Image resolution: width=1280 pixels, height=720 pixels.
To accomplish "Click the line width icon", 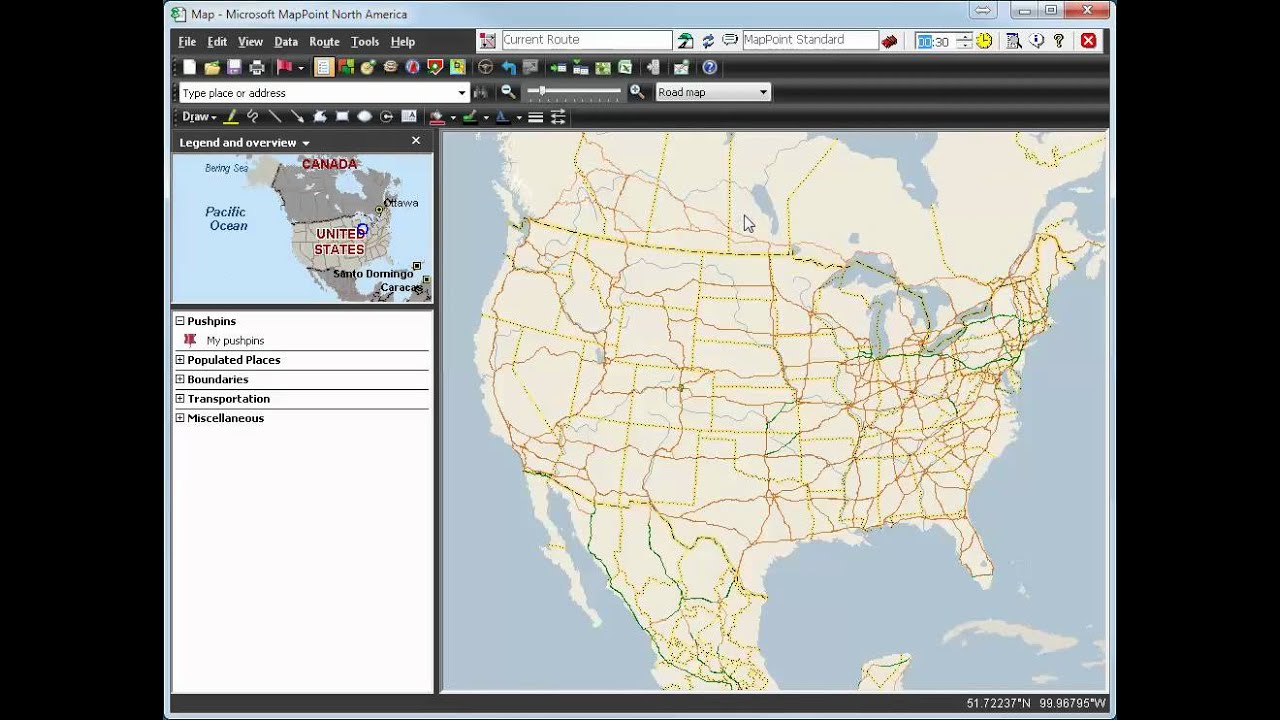I will 536,117.
